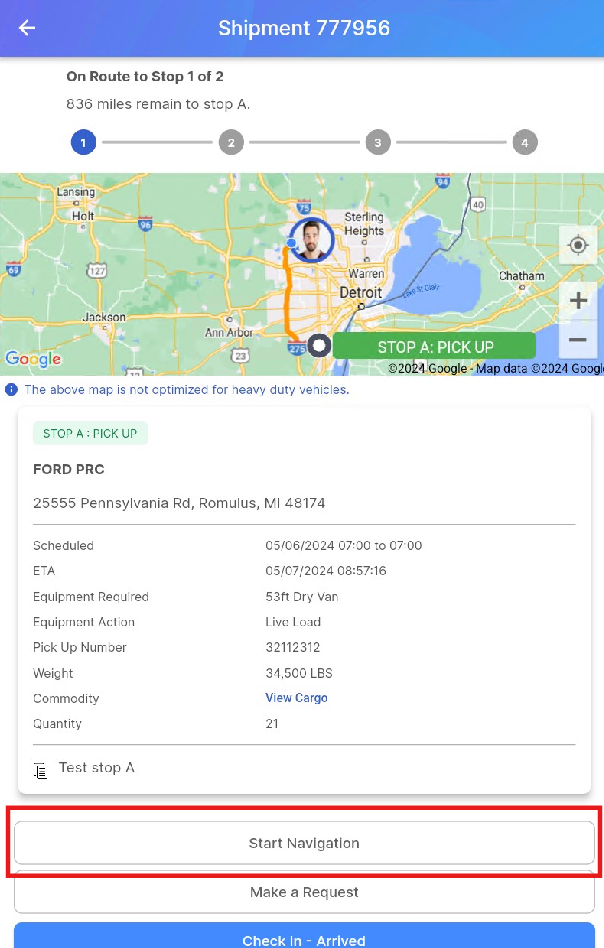This screenshot has width=604, height=948.
Task: Click the FORD PRC location name
Action: (x=69, y=469)
